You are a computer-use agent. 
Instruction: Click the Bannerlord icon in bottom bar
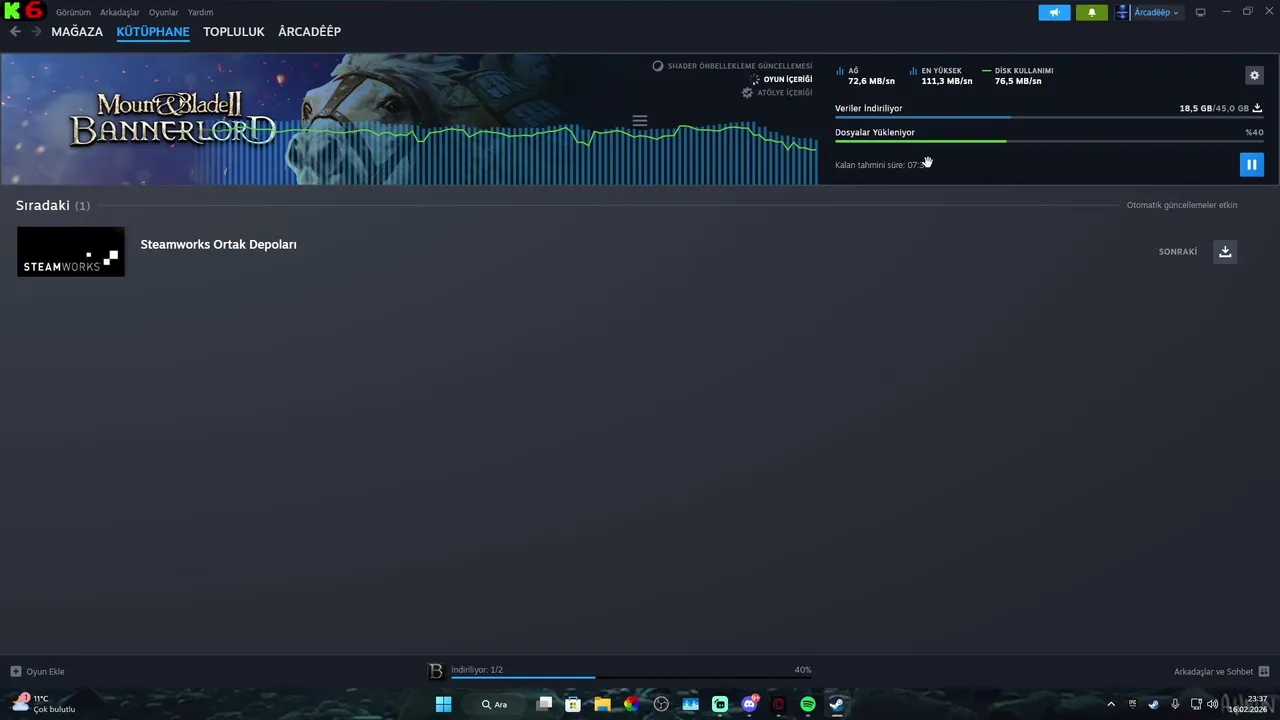click(x=435, y=671)
